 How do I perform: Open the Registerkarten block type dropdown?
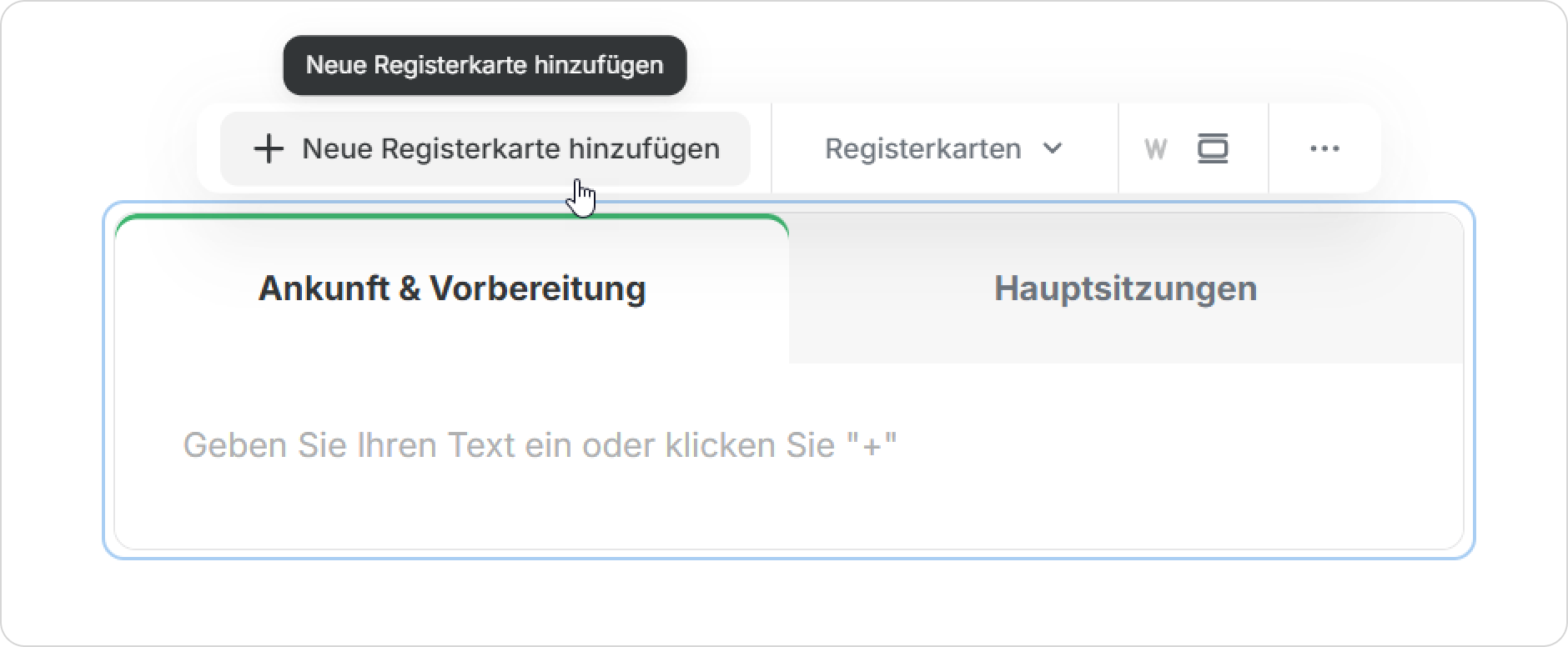click(943, 149)
